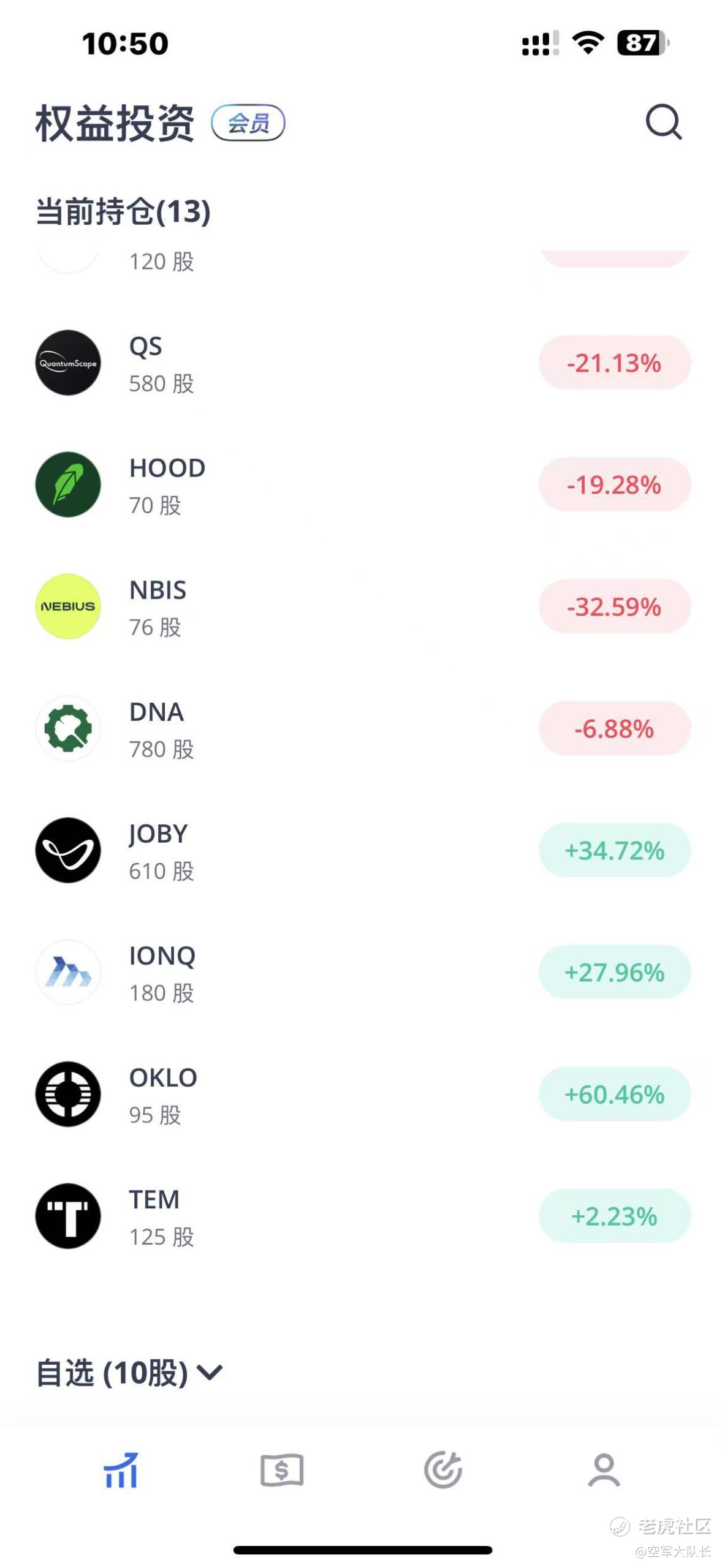Tap the Joby Aviation black logo

(68, 850)
